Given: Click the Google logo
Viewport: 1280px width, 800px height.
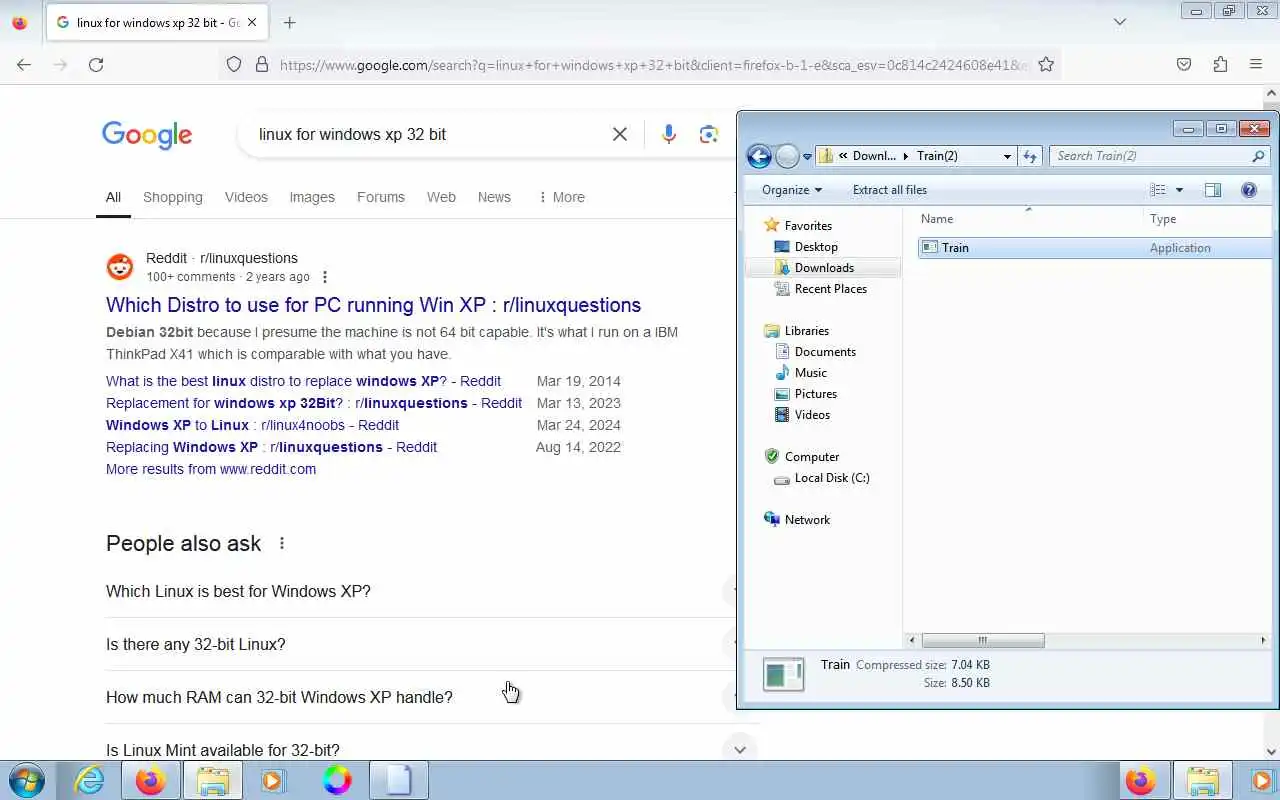Looking at the screenshot, I should 147,135.
